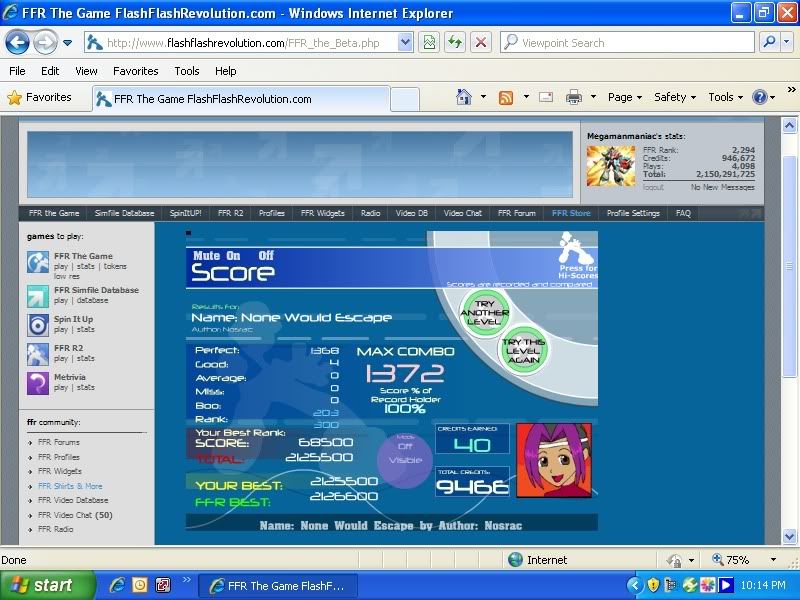Image resolution: width=800 pixels, height=600 pixels.
Task: Click the browser Refresh button icon
Action: pos(455,43)
